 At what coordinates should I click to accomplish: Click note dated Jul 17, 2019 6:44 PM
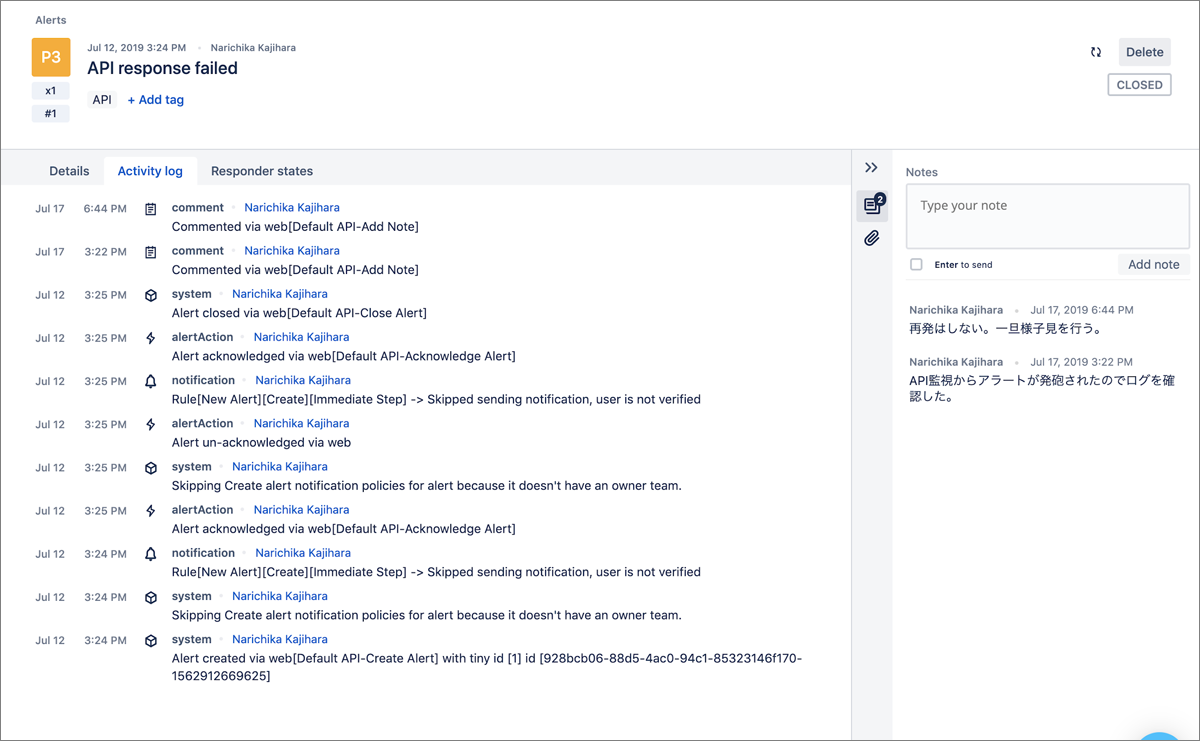tap(1005, 328)
